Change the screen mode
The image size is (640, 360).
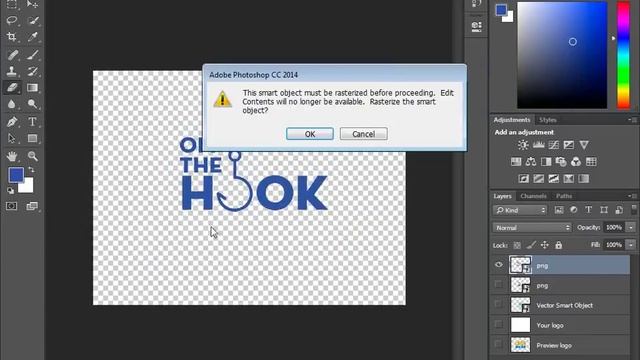click(x=32, y=206)
